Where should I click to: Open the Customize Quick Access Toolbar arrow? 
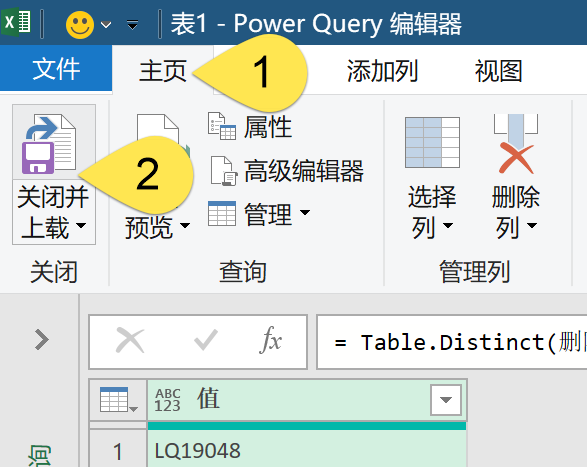pos(133,25)
